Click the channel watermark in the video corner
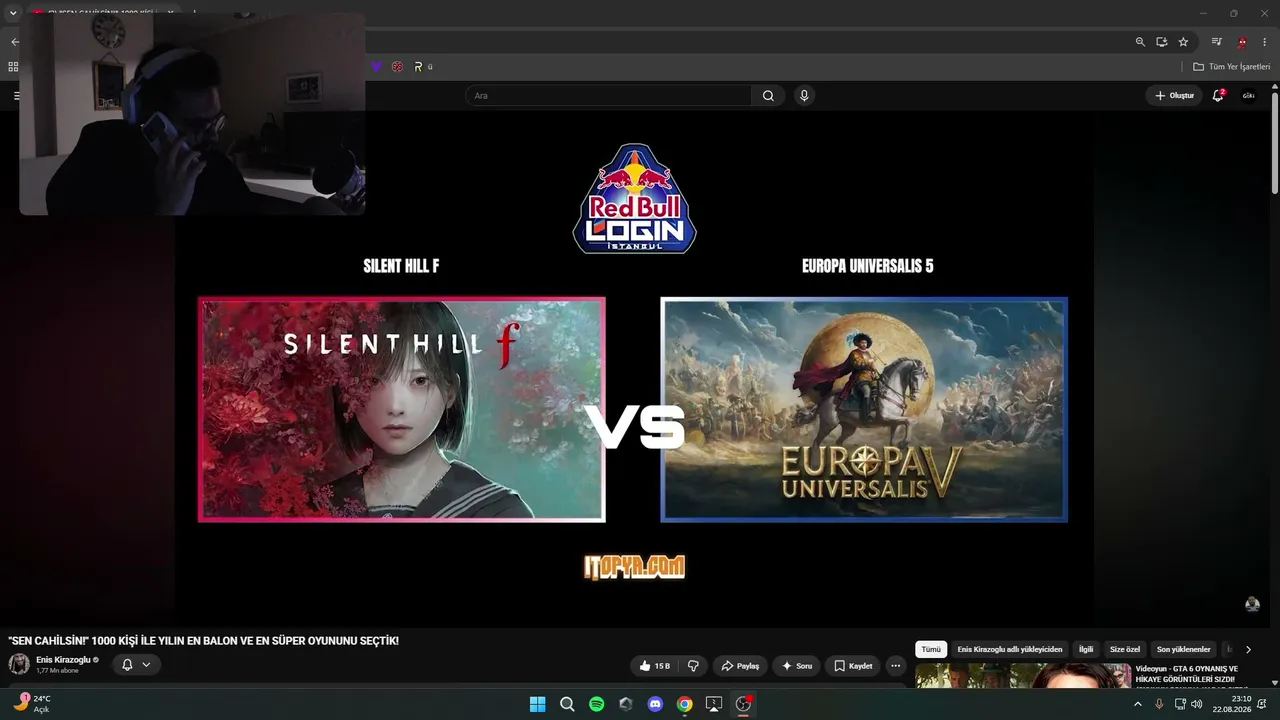 click(1252, 604)
